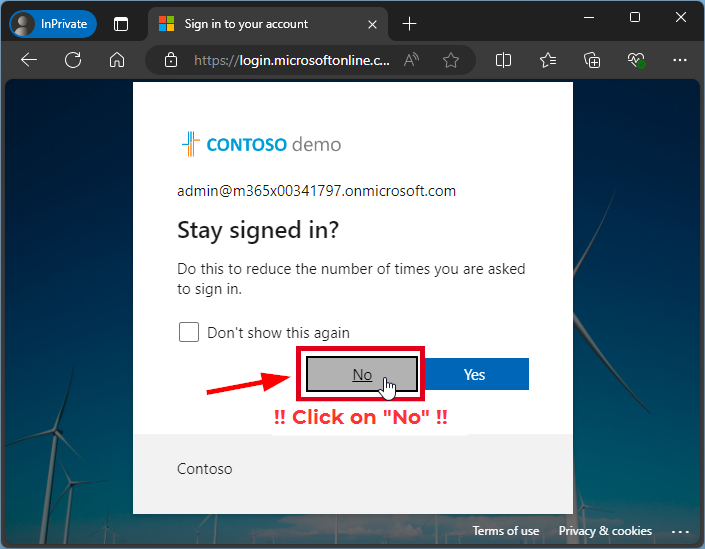
Task: Open the tab actions menu icon
Action: click(120, 24)
